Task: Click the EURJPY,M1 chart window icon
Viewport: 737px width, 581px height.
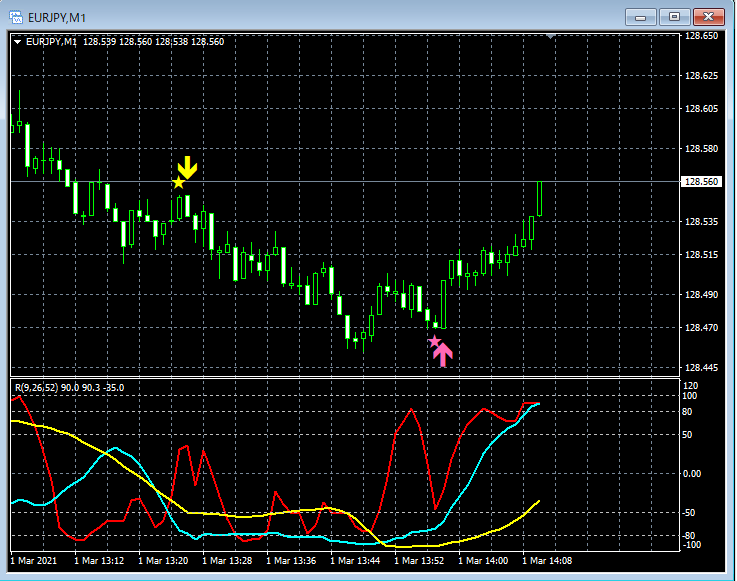Action: [x=16, y=17]
